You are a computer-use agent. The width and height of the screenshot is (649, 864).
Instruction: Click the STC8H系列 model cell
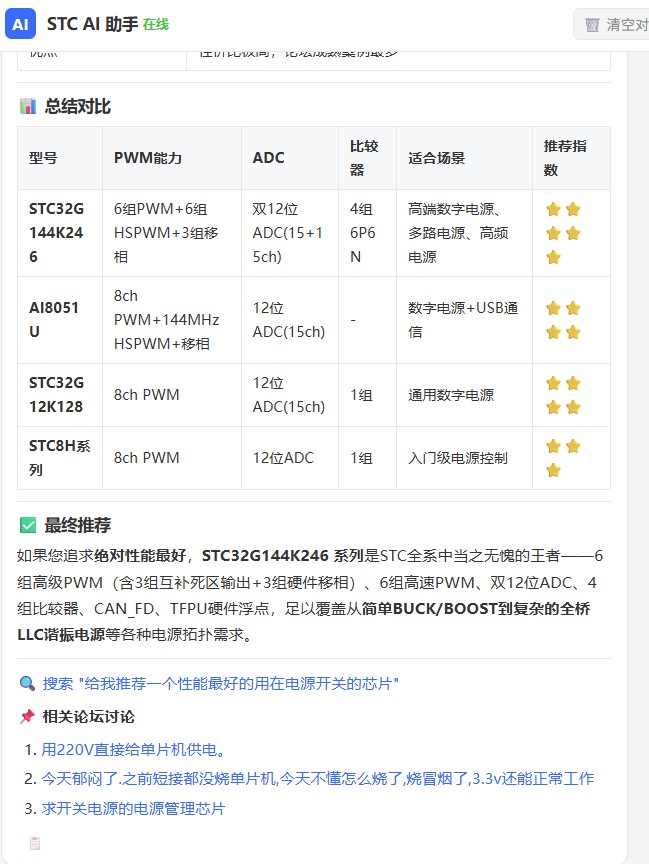click(x=60, y=458)
